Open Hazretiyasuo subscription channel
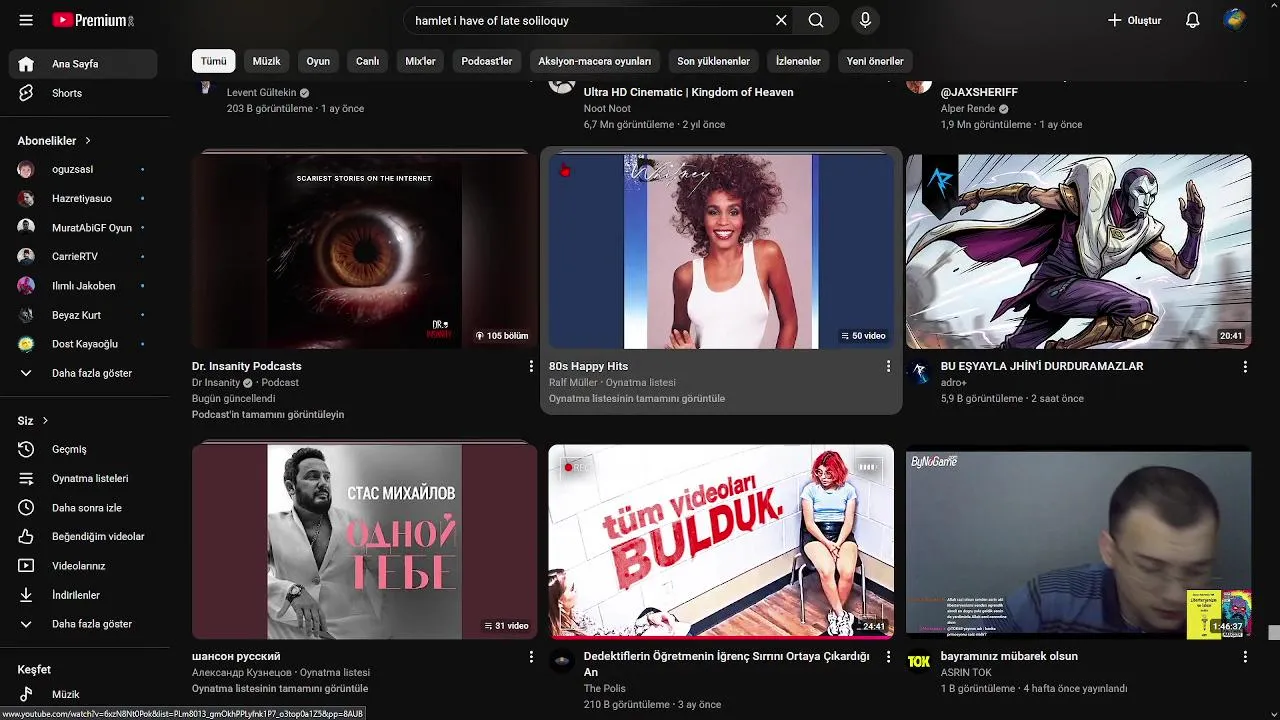Screen dimensions: 1280x720 pyautogui.click(x=84, y=199)
